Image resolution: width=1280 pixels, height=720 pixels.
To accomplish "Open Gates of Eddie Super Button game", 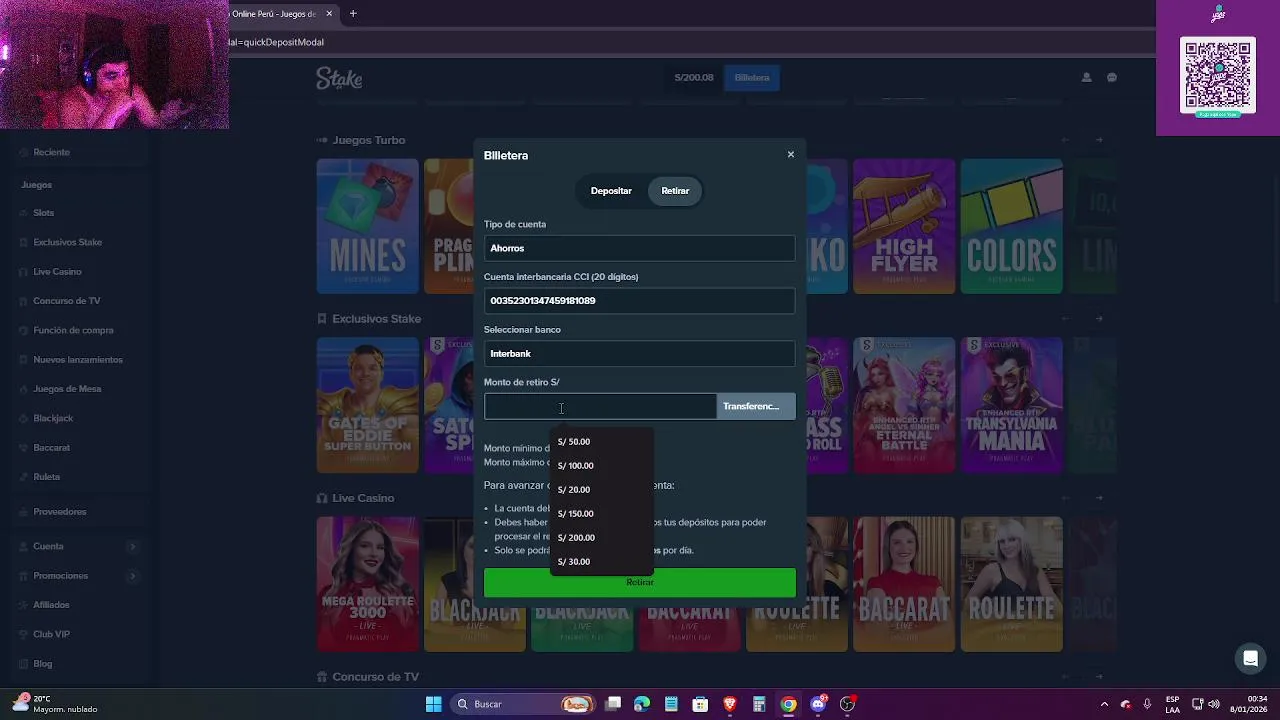I will [368, 405].
